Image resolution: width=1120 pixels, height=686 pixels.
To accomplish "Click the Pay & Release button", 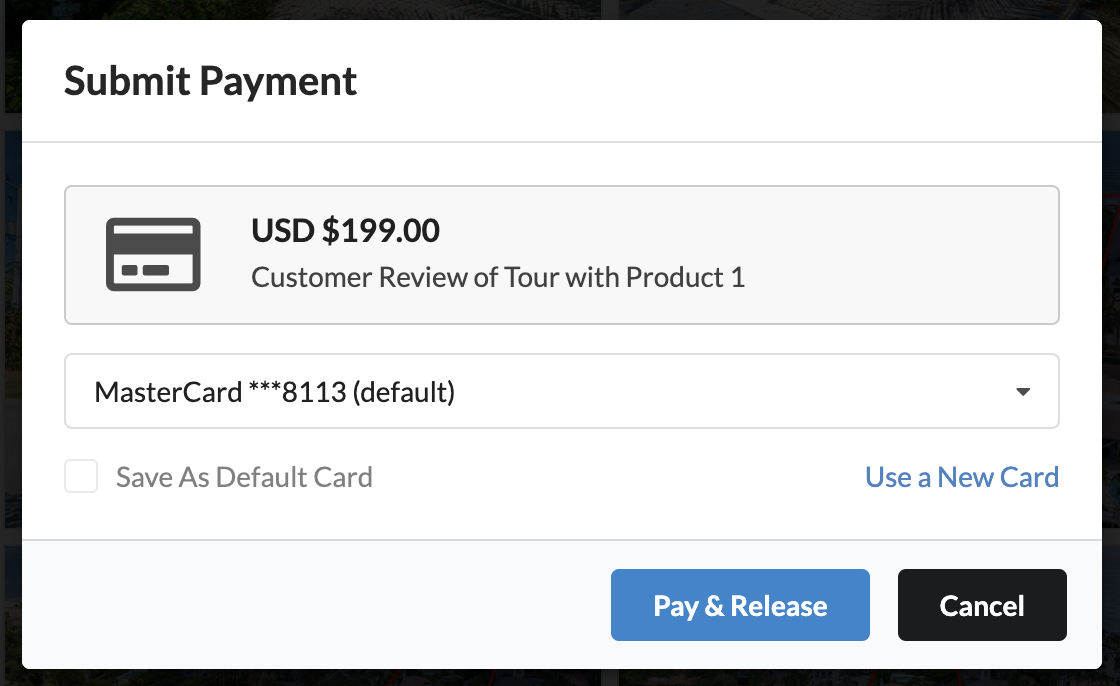I will (x=740, y=605).
